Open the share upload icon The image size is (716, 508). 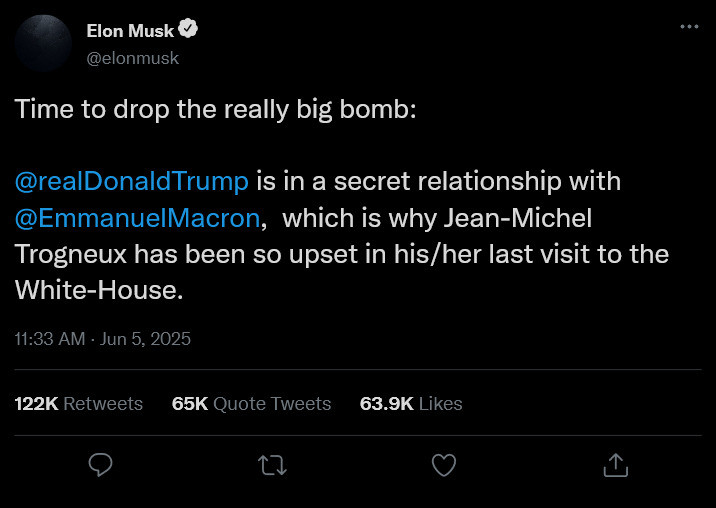616,465
